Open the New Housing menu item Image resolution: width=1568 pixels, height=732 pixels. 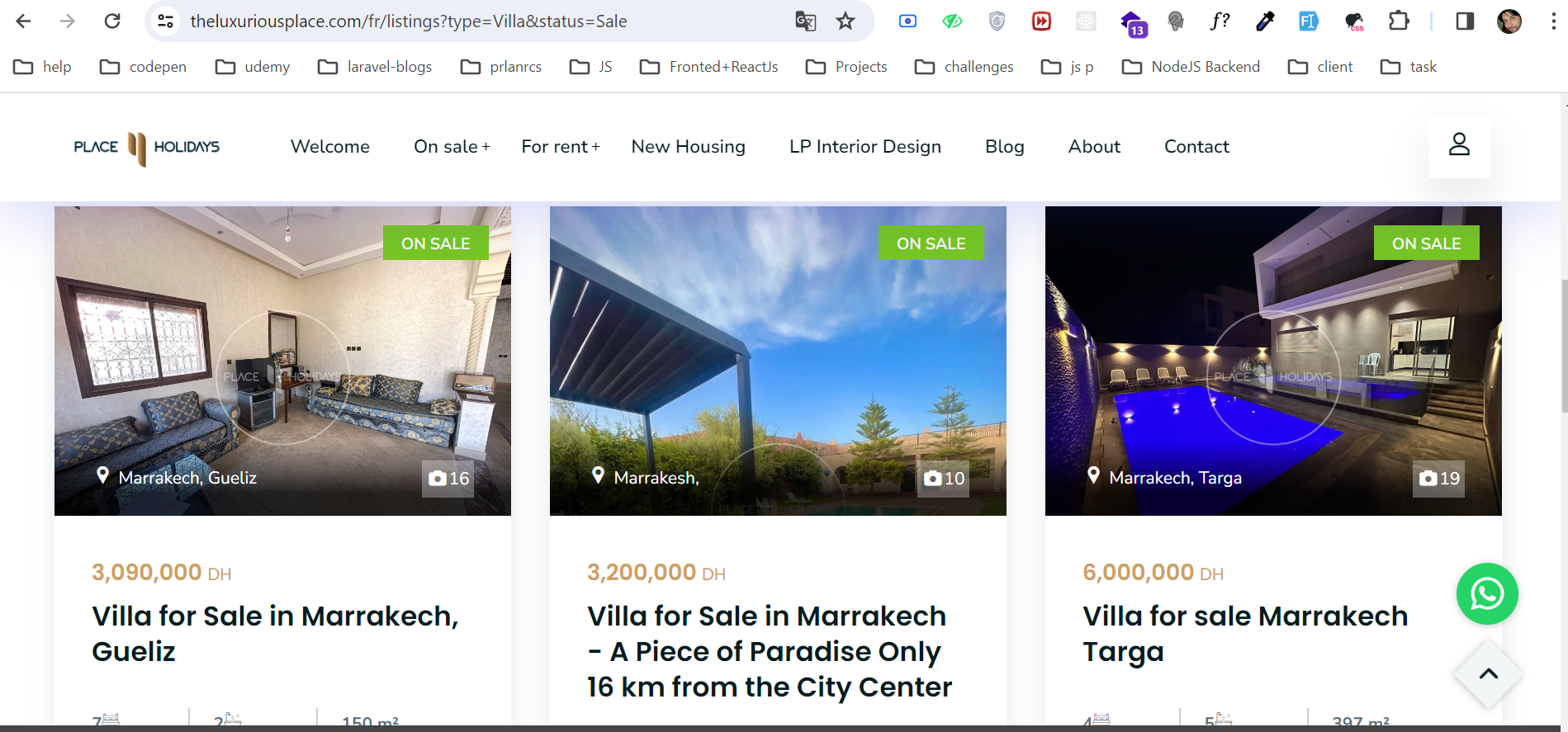tap(689, 147)
